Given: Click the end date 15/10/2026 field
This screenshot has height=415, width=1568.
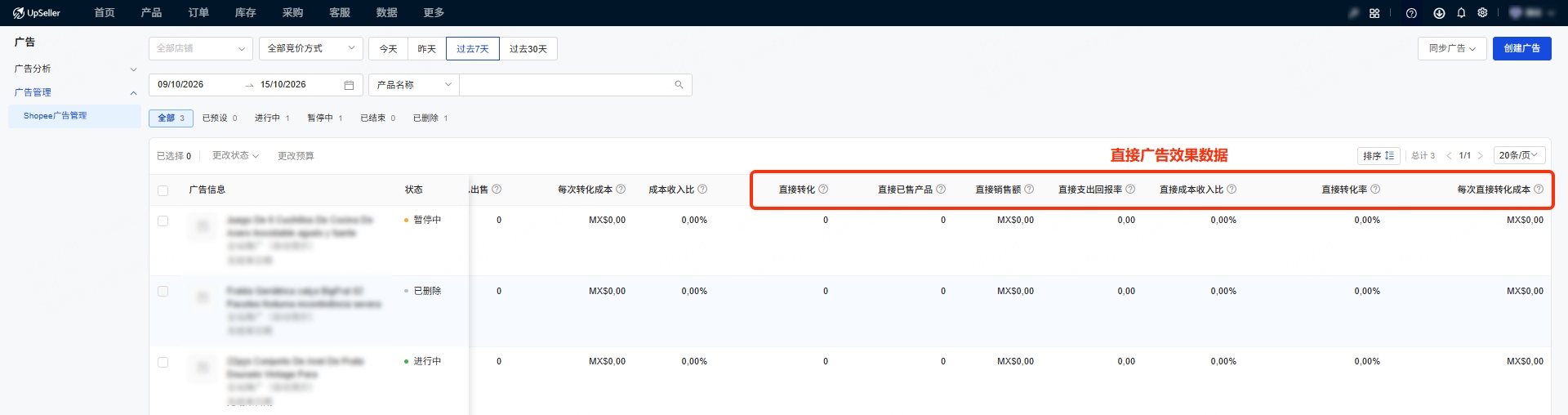Looking at the screenshot, I should (x=283, y=85).
